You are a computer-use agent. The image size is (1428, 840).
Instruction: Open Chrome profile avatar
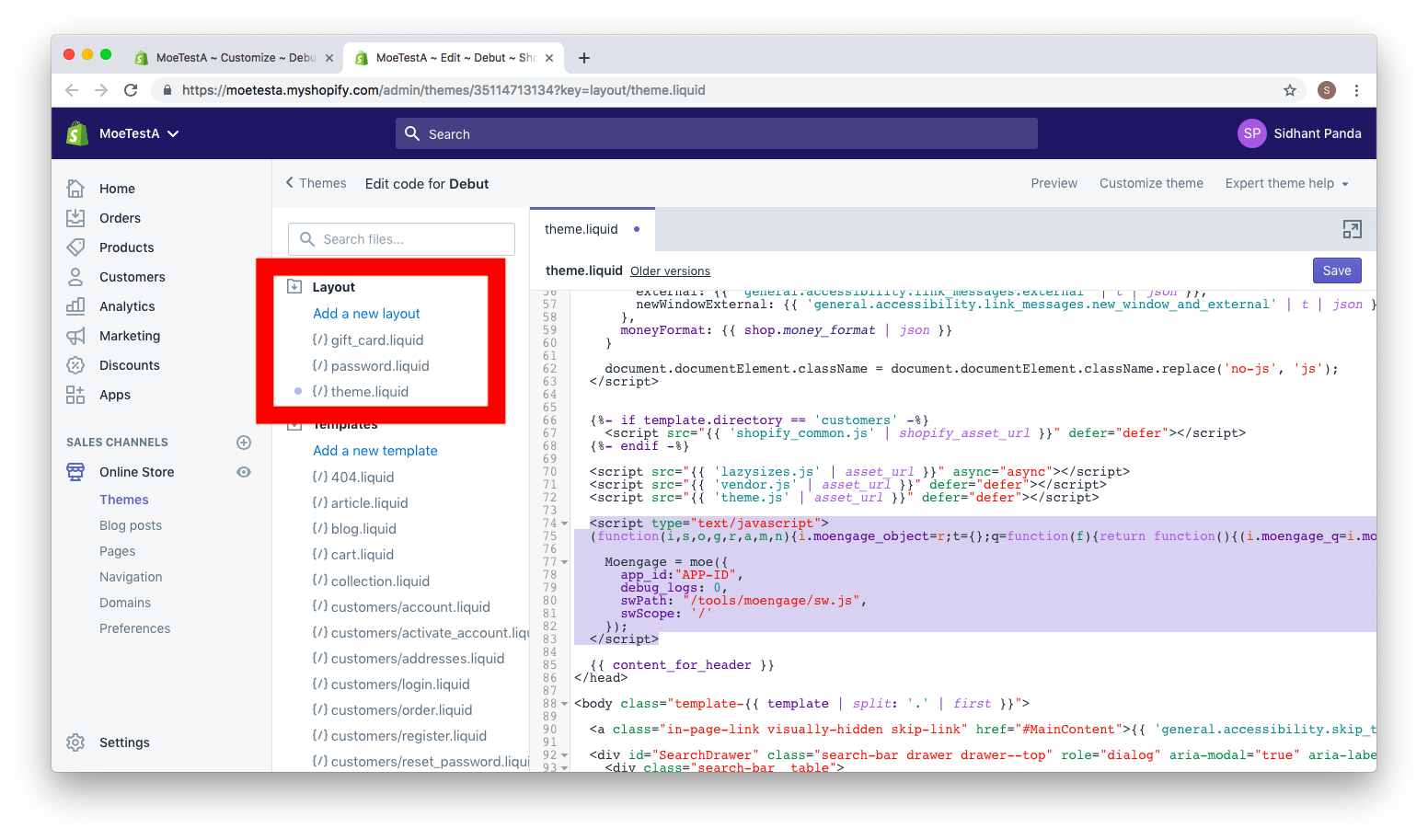pos(1326,90)
